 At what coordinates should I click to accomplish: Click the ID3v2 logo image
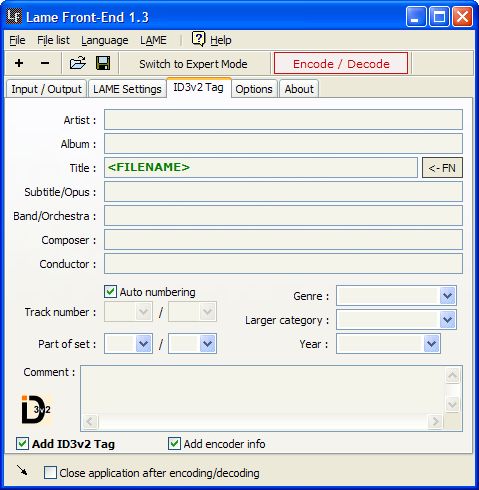point(36,410)
